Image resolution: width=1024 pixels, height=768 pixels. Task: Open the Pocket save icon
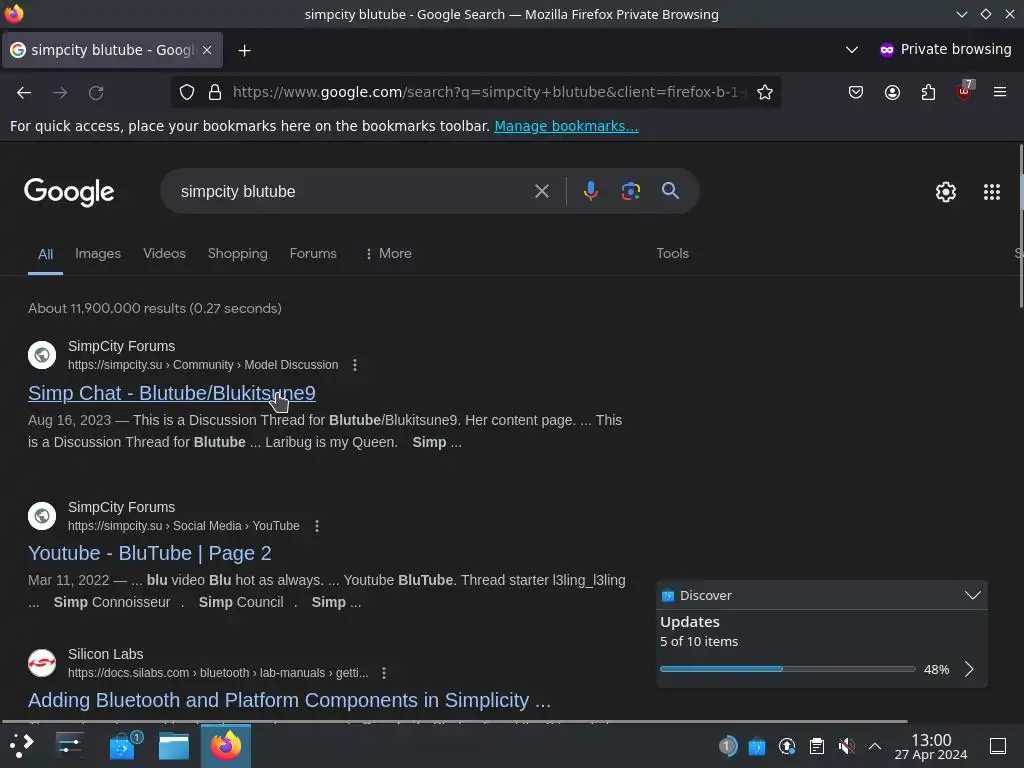856,92
